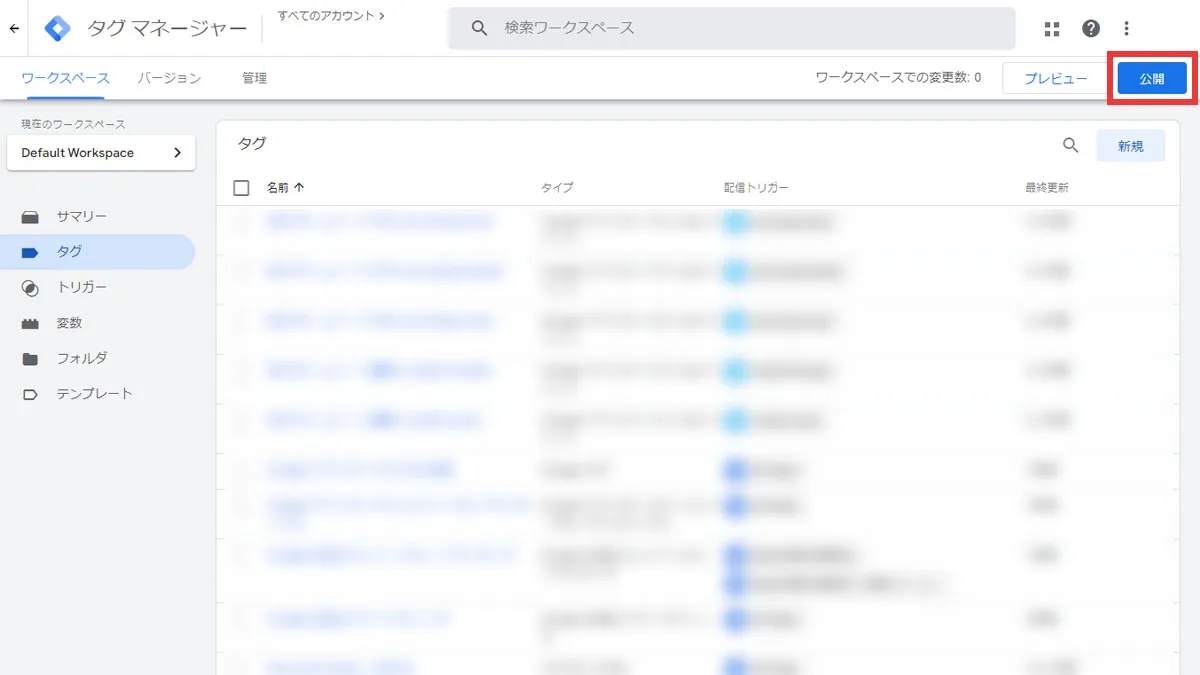Expand the Default Workspace selector chevron

click(x=178, y=153)
